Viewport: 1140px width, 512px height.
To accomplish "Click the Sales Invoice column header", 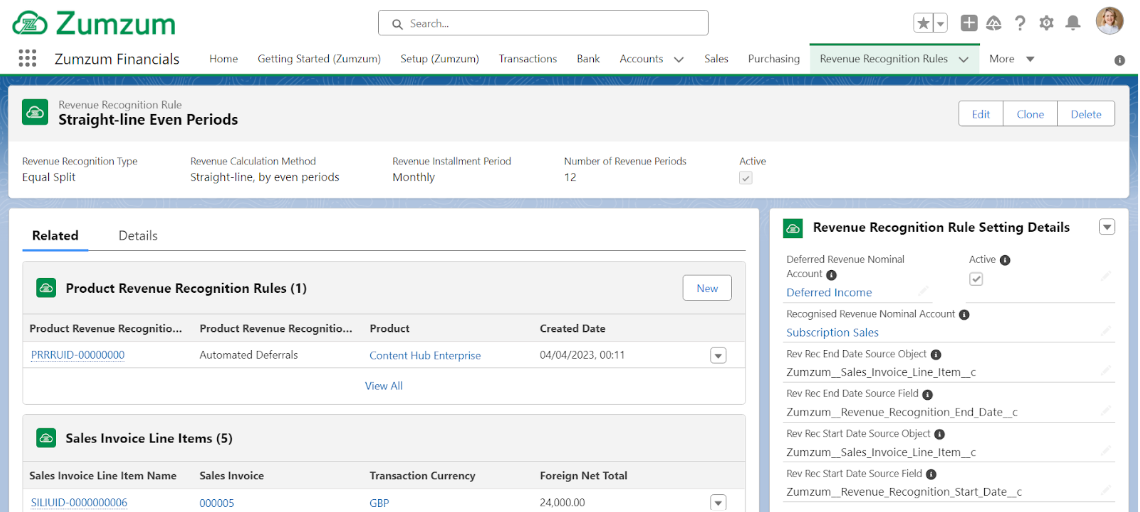I will coord(232,476).
